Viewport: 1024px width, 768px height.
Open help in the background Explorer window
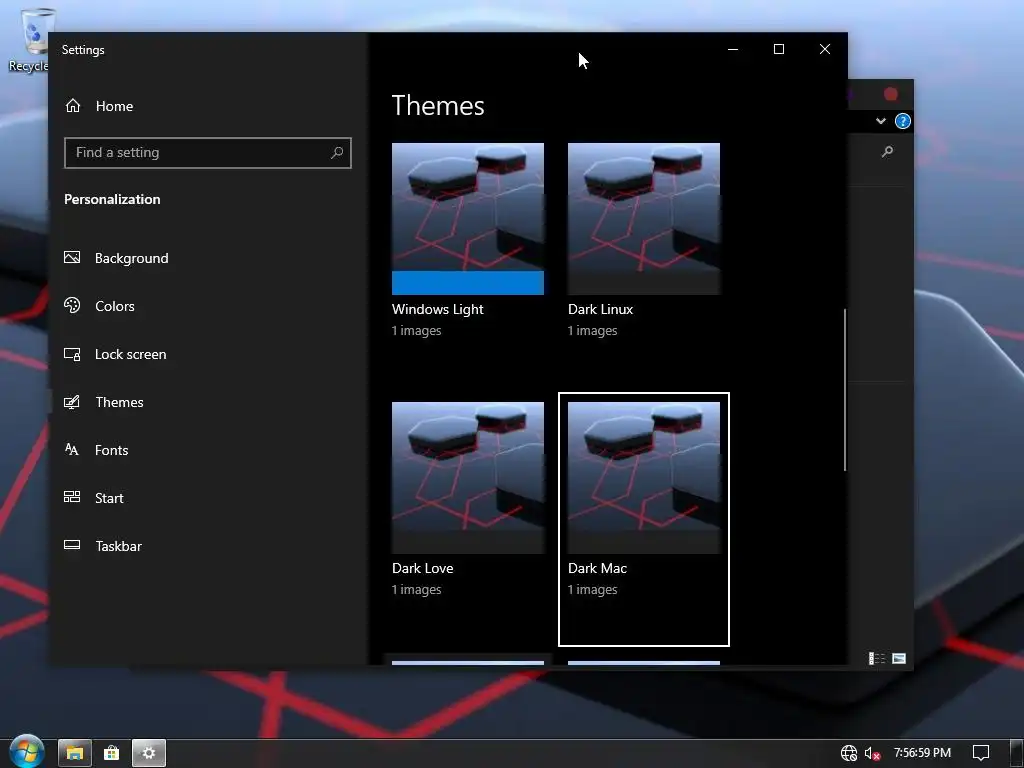pos(903,121)
